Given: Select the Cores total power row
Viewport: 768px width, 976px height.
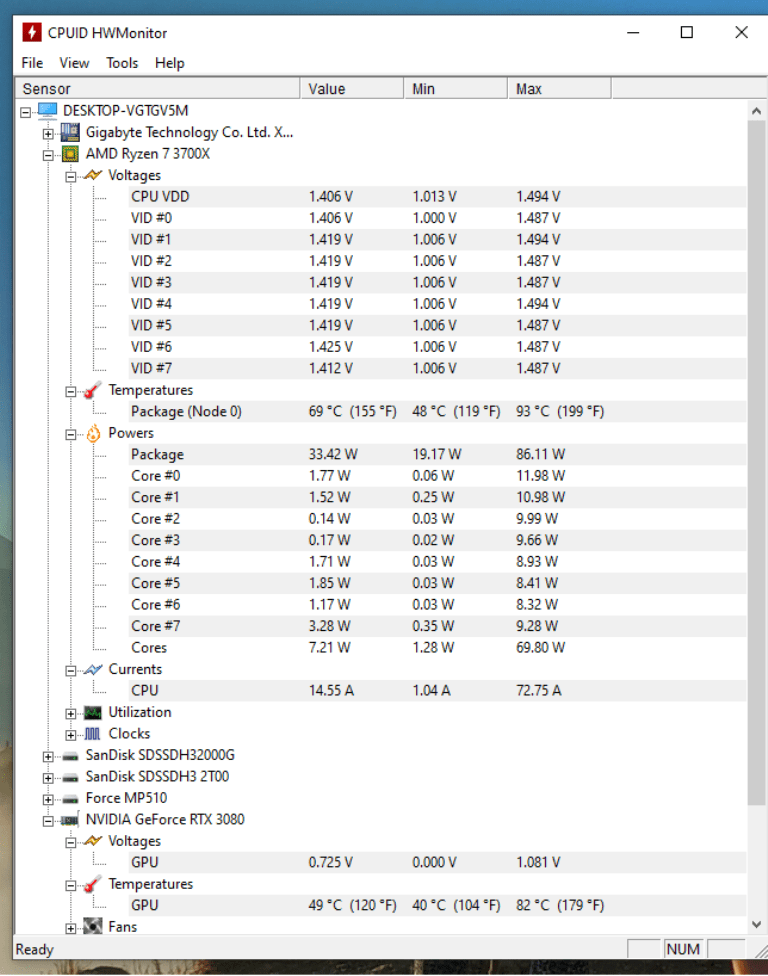Looking at the screenshot, I should click(x=438, y=647).
